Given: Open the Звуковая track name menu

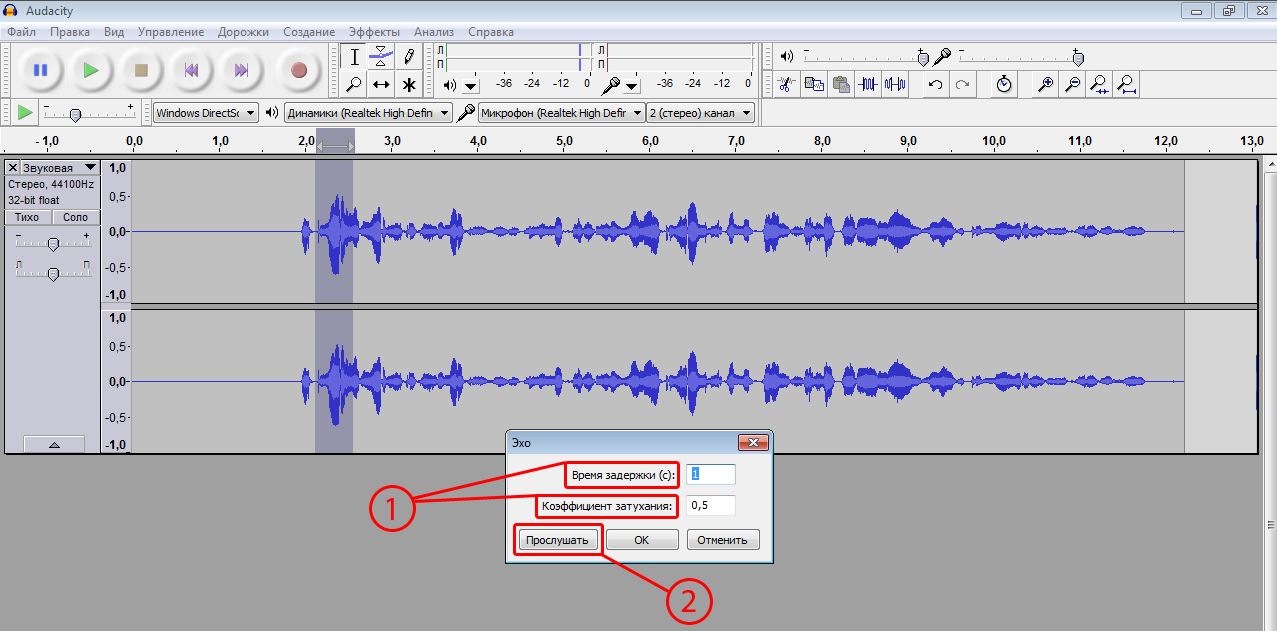Looking at the screenshot, I should click(60, 168).
